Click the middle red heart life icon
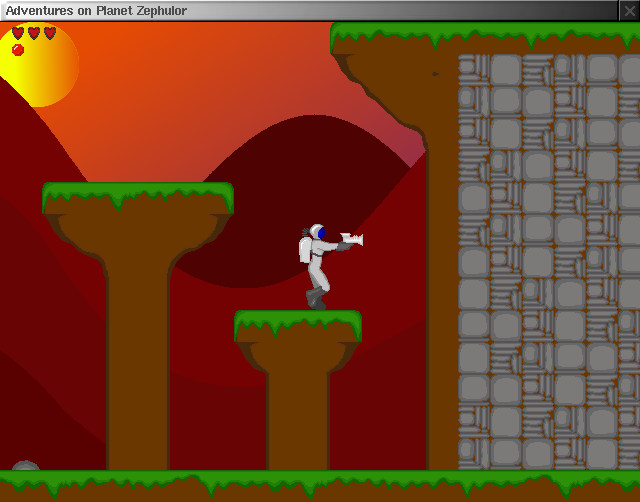640x502 pixels. pyautogui.click(x=34, y=33)
